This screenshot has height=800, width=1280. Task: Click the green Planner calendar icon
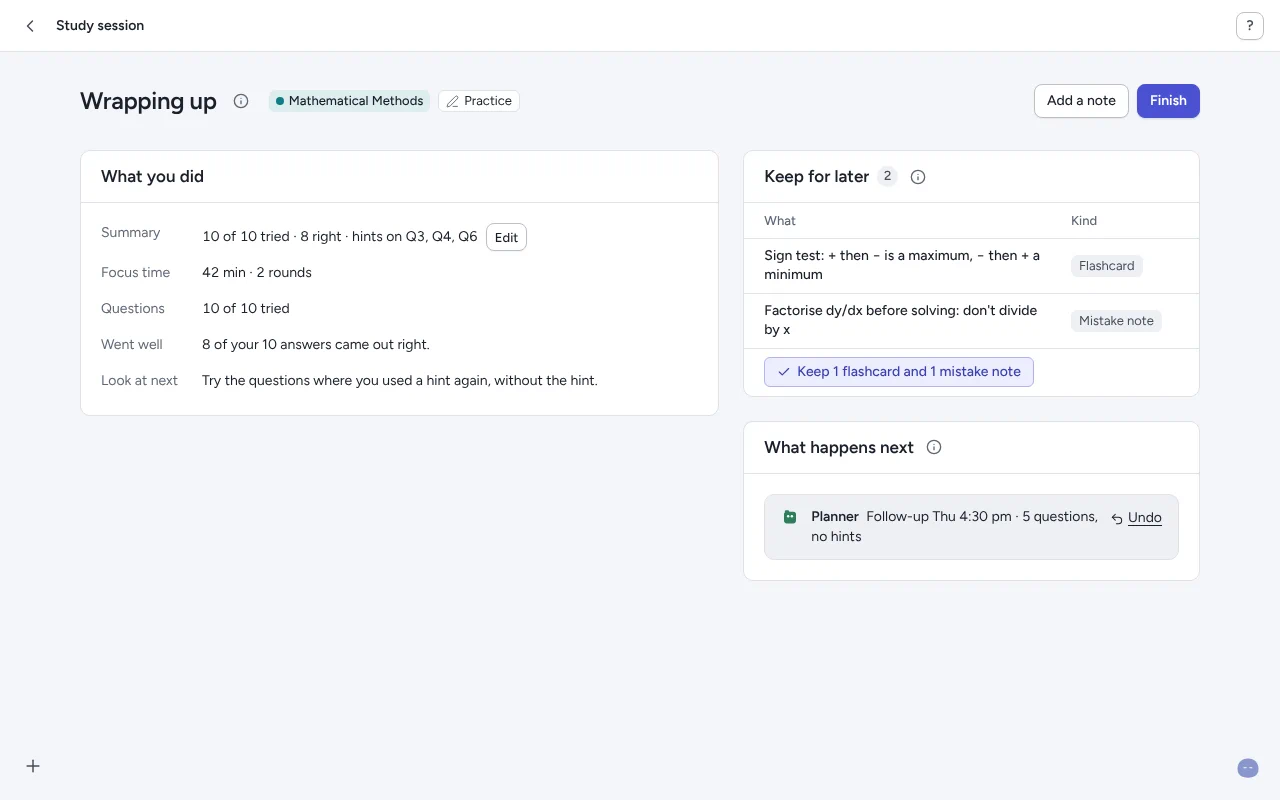click(790, 517)
